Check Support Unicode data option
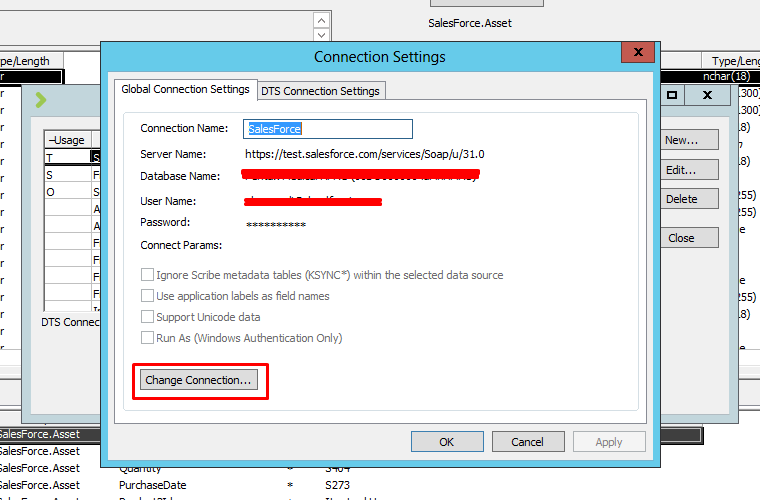Viewport: 760px width, 500px height. pos(147,317)
